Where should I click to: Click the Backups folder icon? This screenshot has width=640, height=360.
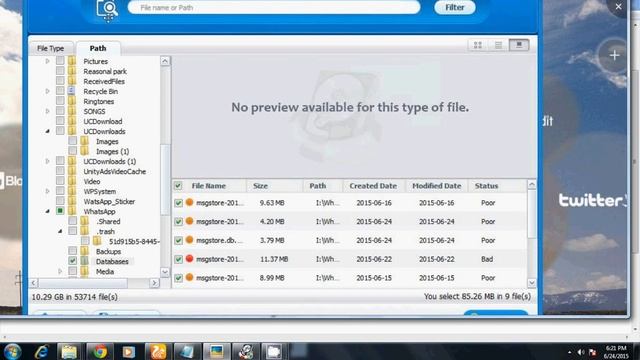84,251
